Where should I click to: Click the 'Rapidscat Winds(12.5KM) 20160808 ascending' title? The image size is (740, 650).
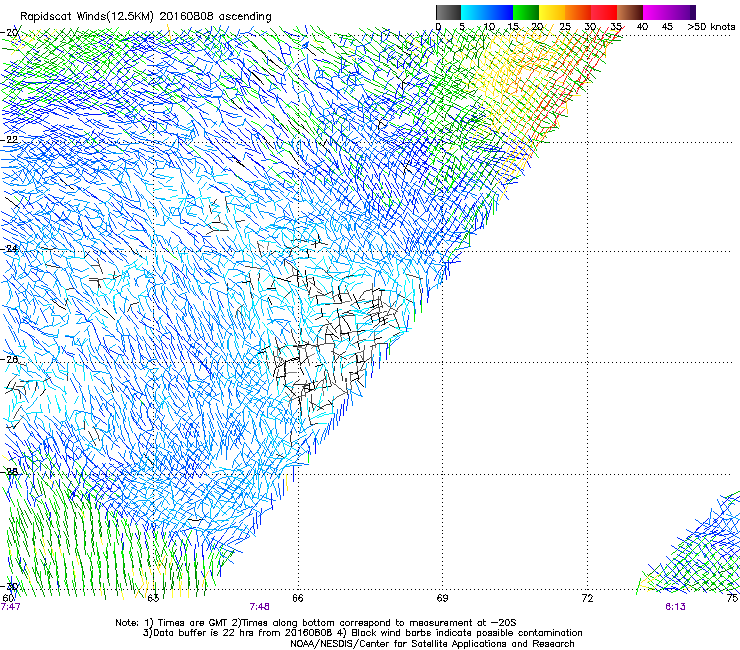click(x=146, y=17)
